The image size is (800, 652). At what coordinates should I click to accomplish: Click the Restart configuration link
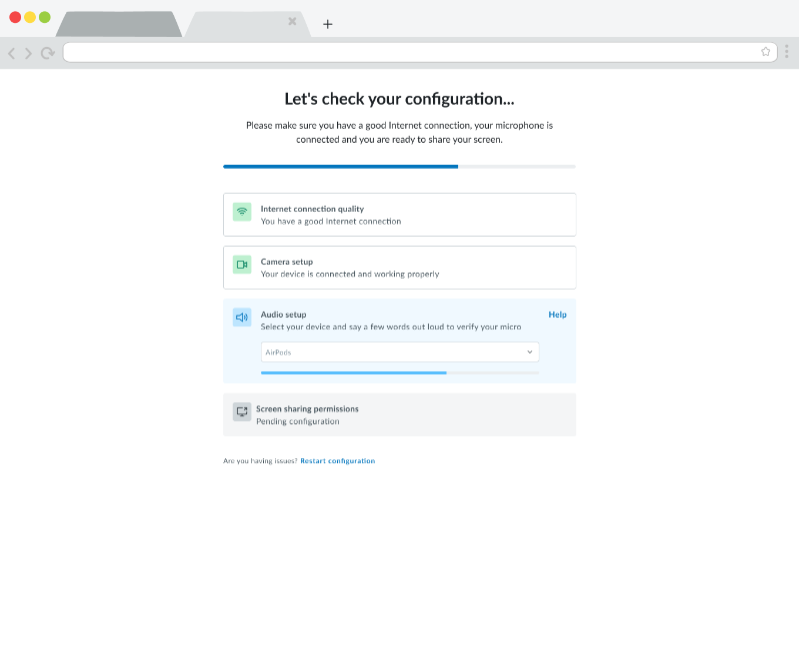pos(338,461)
